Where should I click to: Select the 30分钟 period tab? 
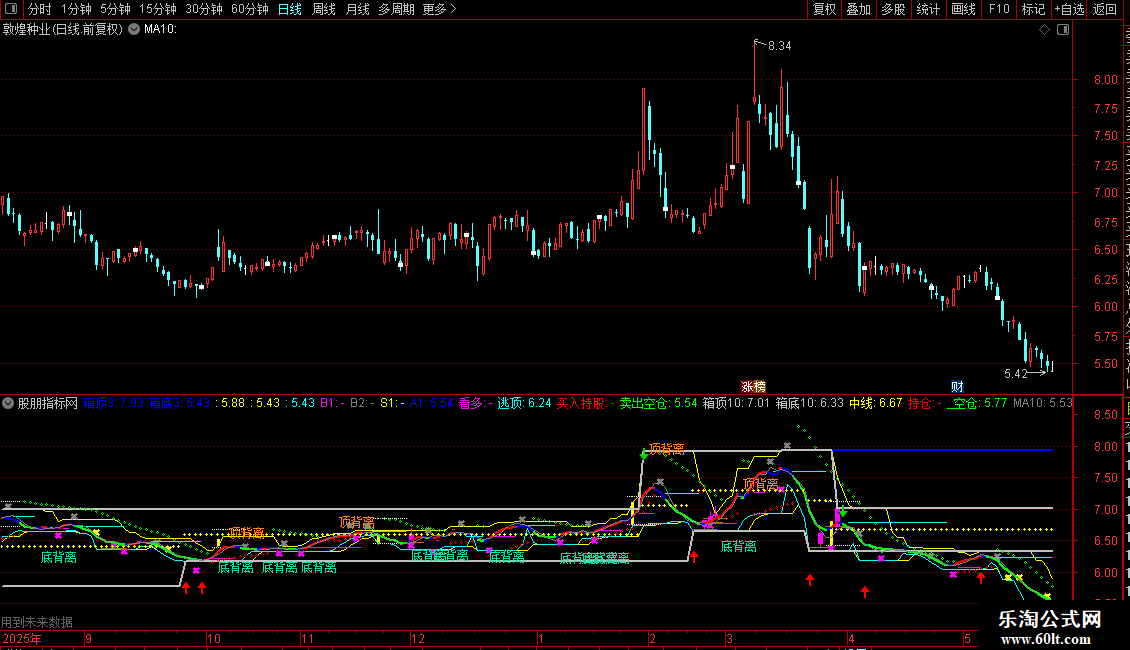tap(203, 9)
